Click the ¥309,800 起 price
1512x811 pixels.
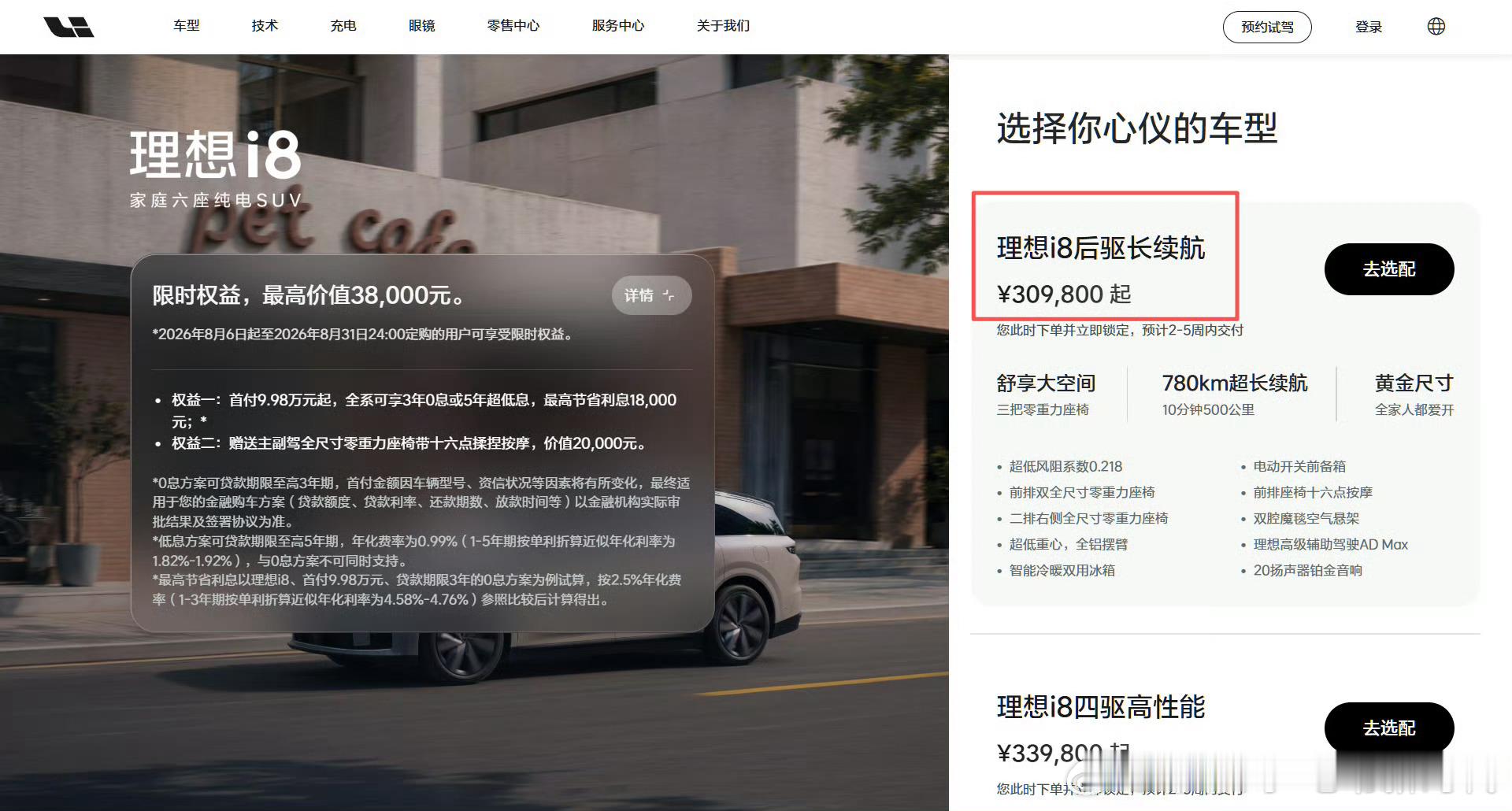pyautogui.click(x=1064, y=294)
